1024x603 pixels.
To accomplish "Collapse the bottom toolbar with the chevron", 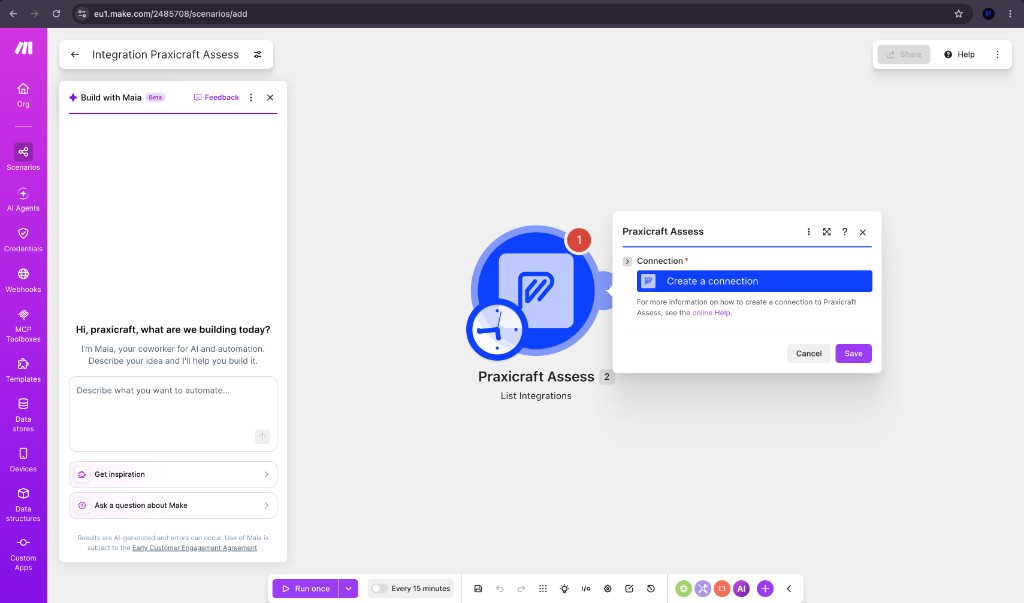I will pyautogui.click(x=789, y=589).
